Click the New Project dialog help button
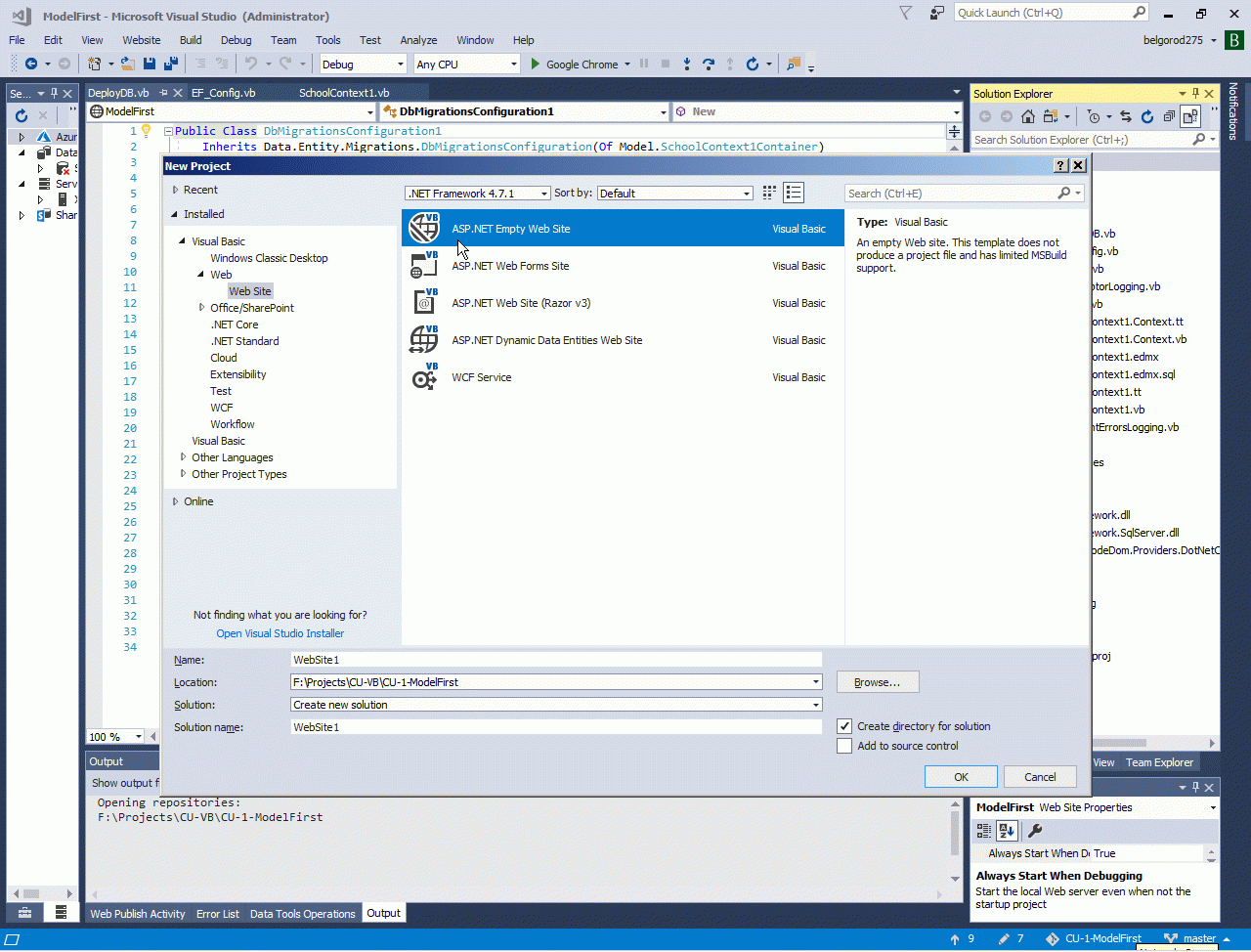This screenshot has width=1251, height=952. pyautogui.click(x=1060, y=166)
